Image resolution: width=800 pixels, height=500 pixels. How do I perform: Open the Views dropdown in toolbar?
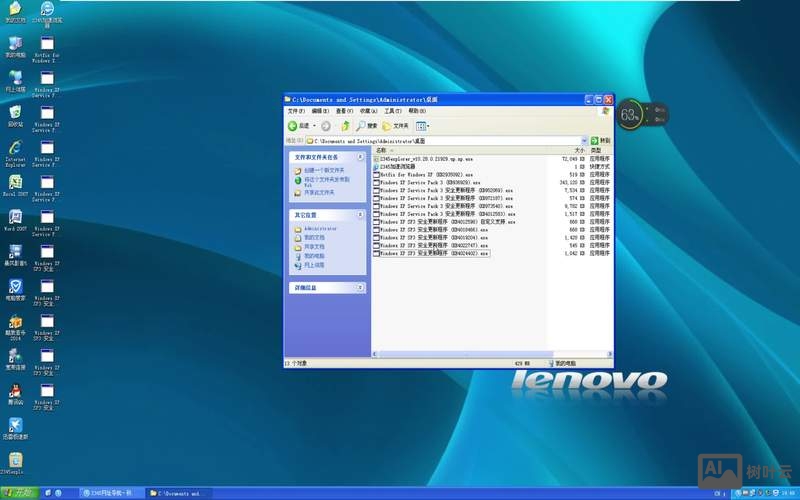pos(422,126)
